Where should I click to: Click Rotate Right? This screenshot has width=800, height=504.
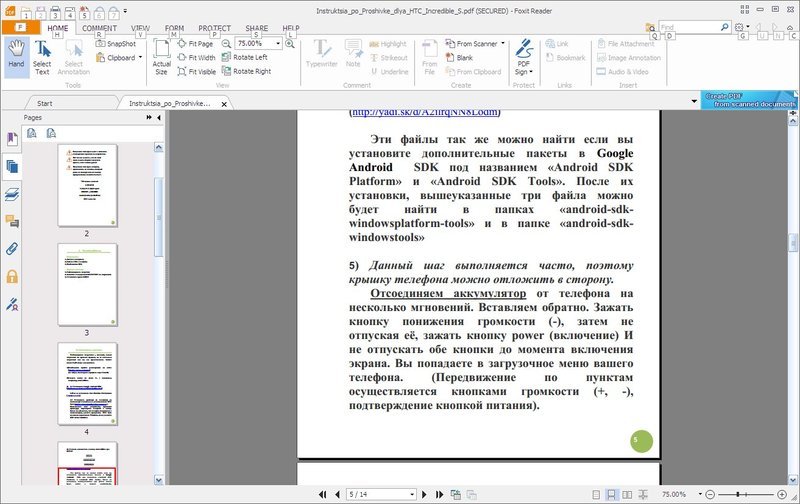246,71
